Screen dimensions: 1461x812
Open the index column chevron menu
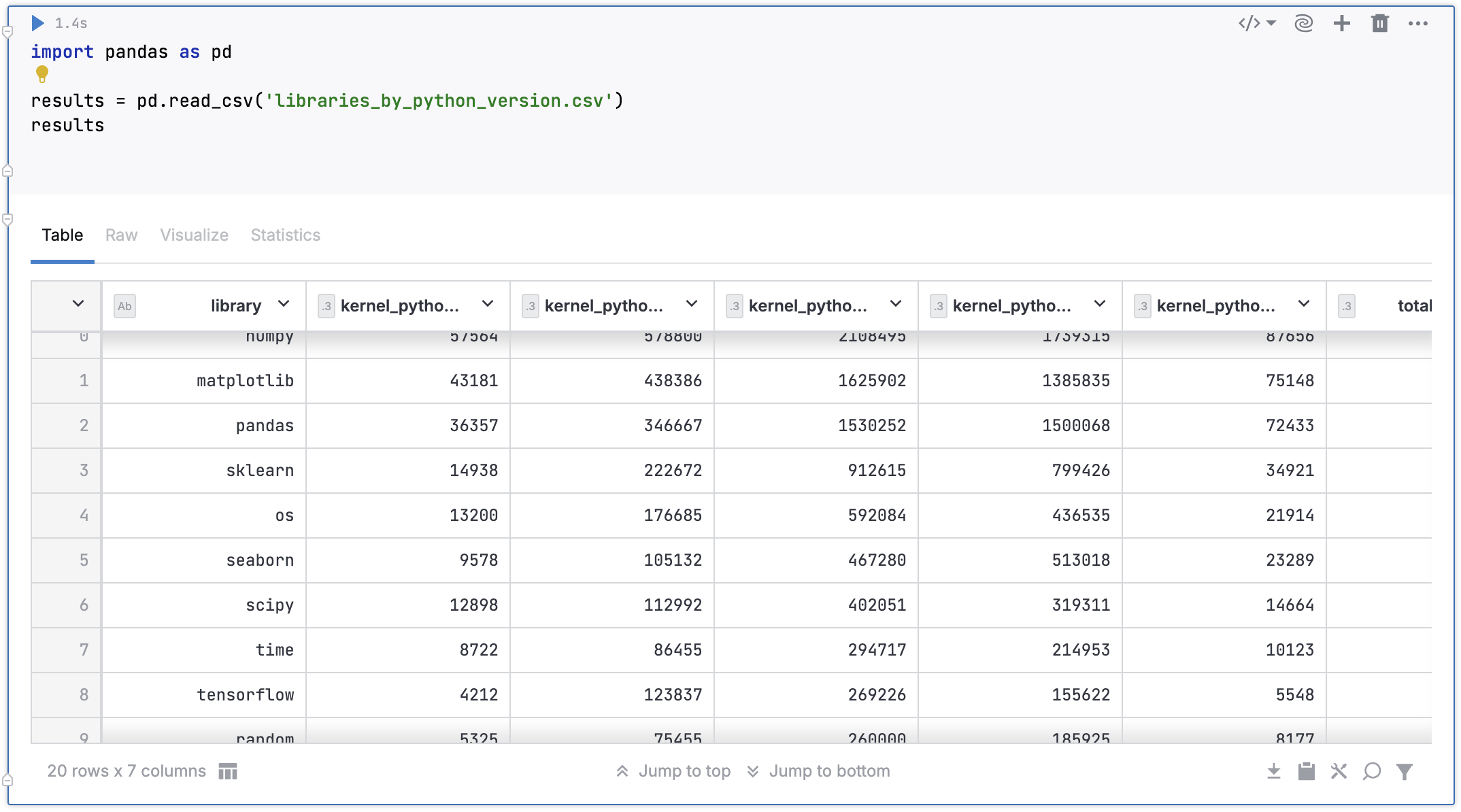(78, 304)
